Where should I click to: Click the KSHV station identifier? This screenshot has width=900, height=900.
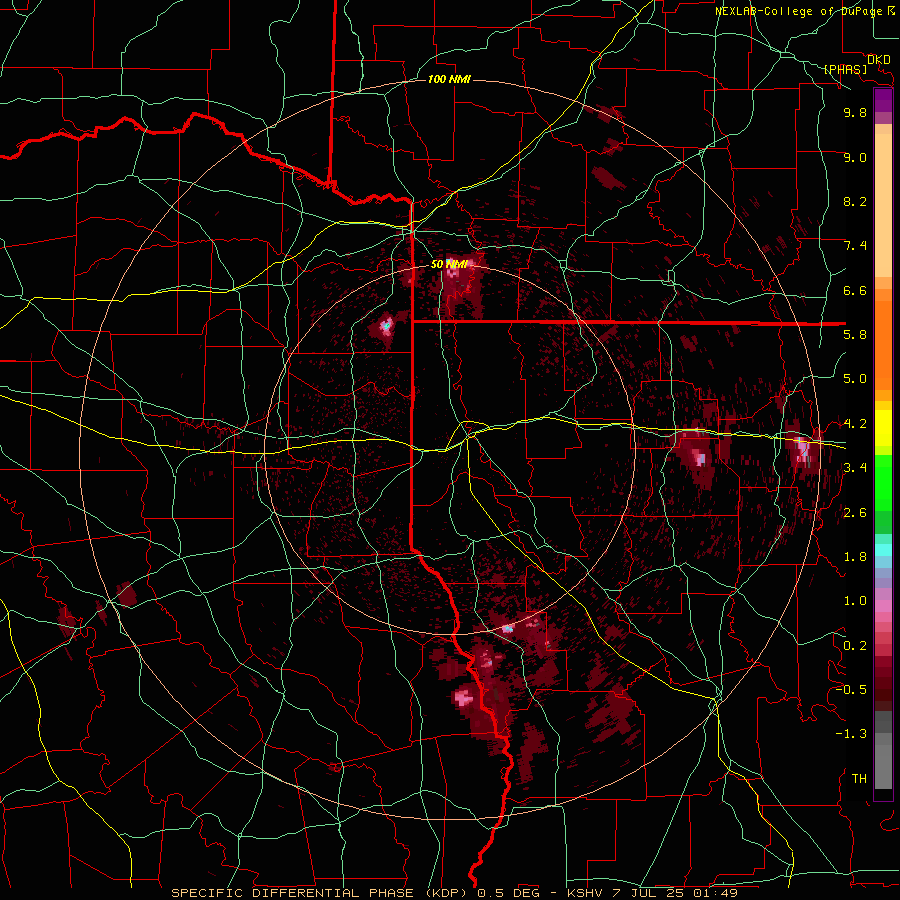pos(584,893)
